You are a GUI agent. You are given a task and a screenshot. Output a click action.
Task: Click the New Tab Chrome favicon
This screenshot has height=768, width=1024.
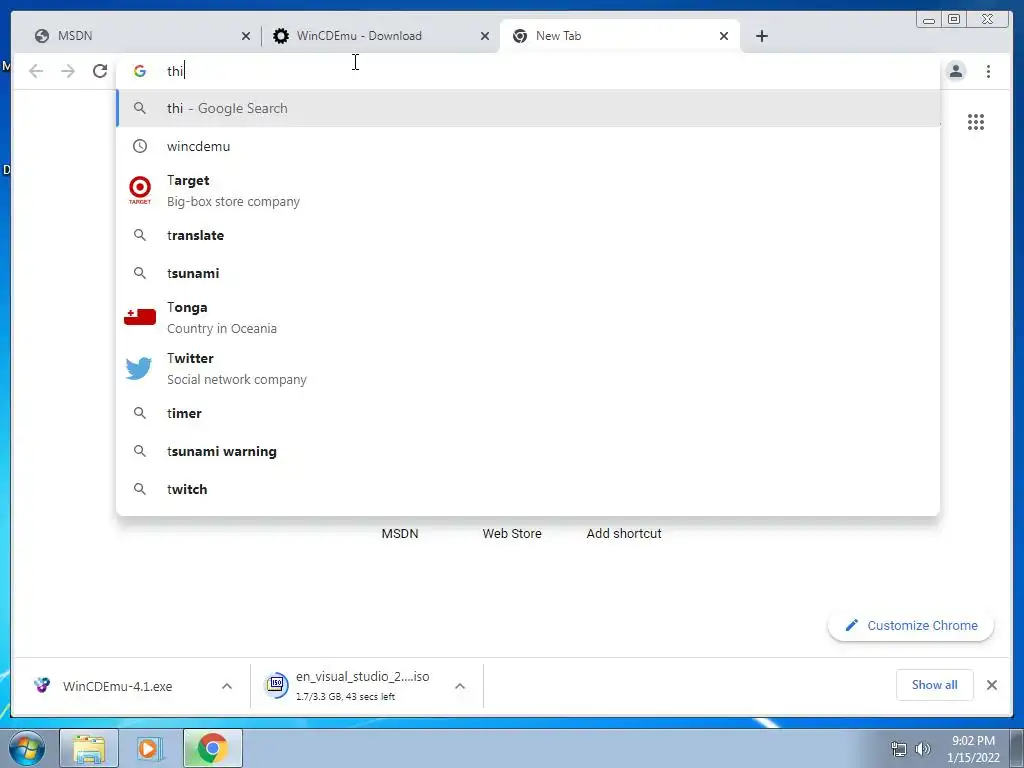pyautogui.click(x=520, y=36)
